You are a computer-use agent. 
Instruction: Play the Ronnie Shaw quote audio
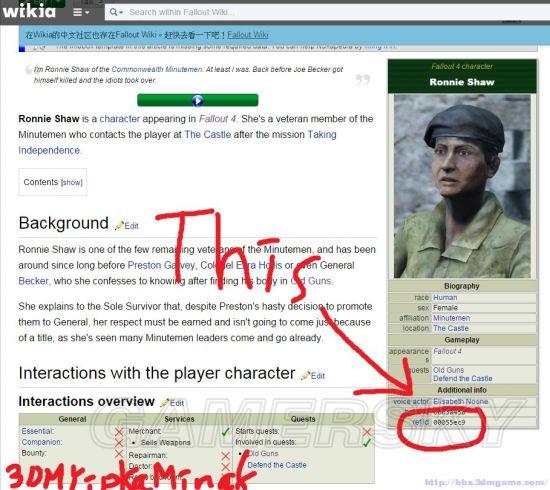197,100
